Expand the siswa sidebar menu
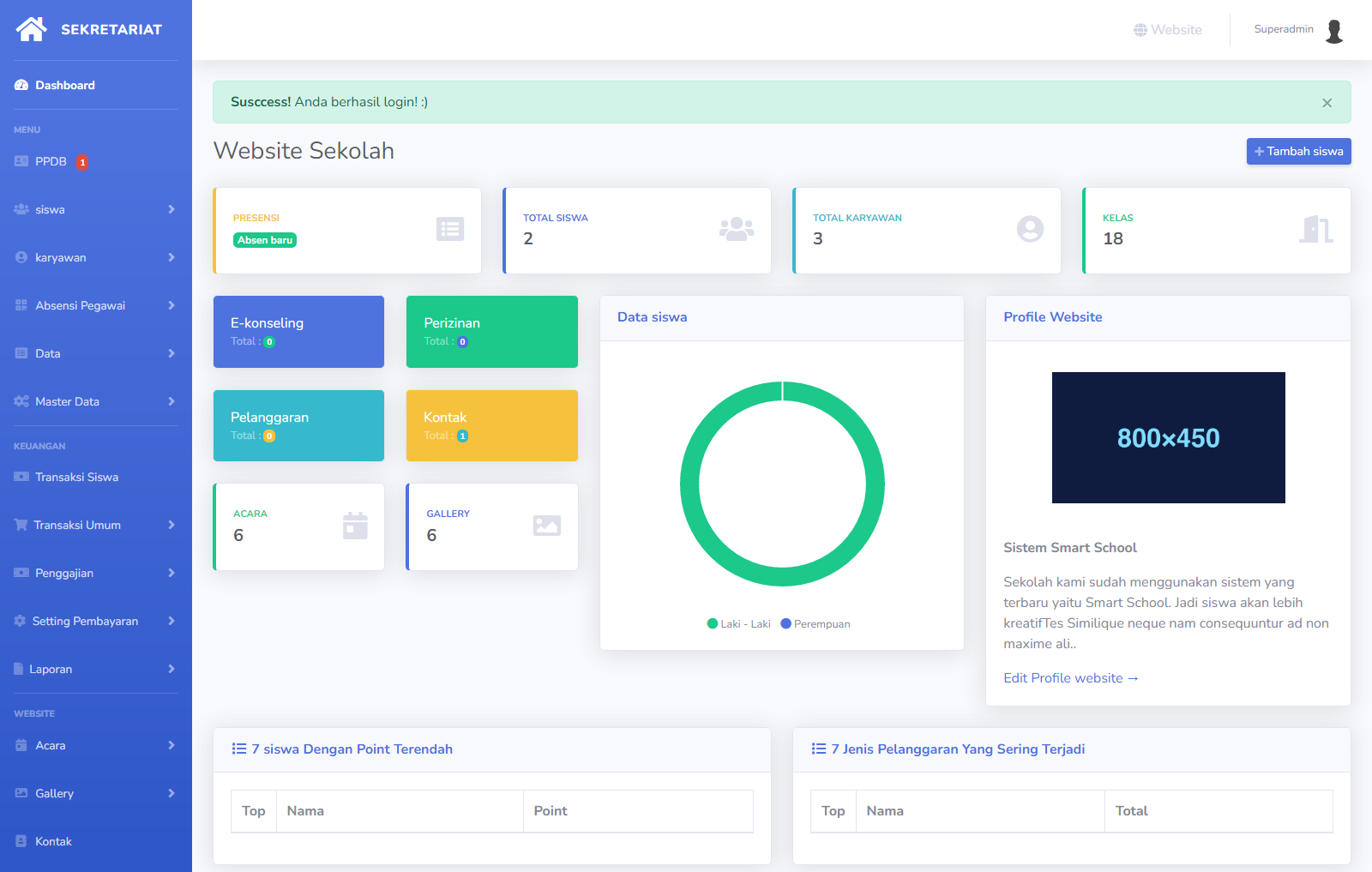 coord(94,209)
